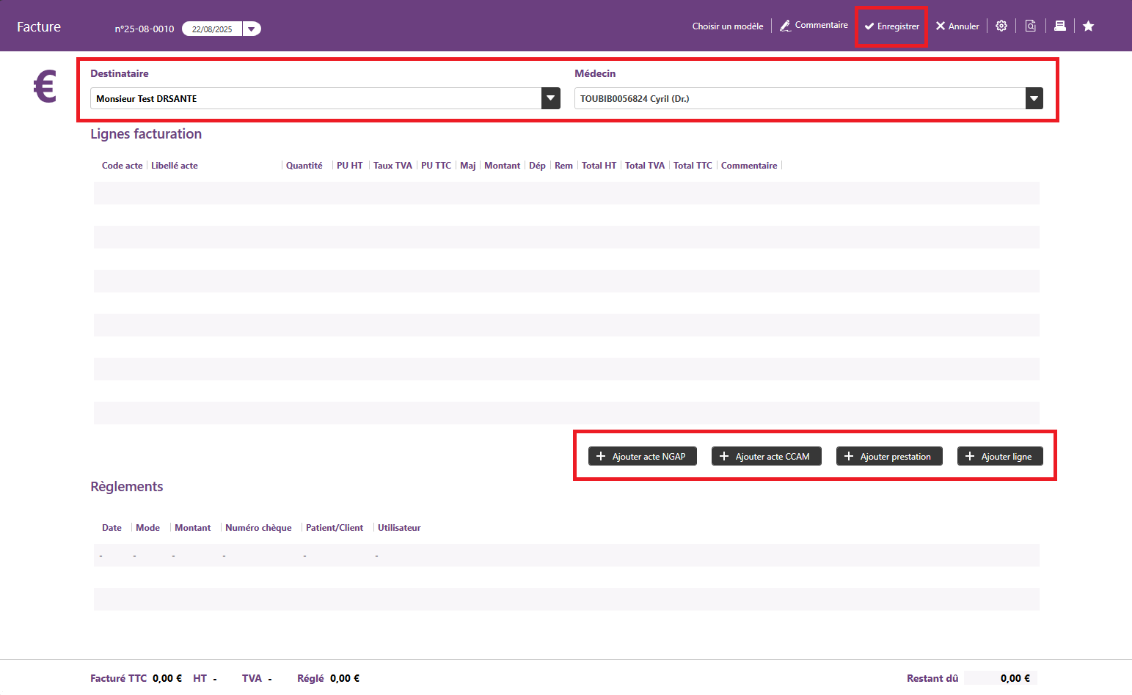Viewport: 1132px width, 695px height.
Task: Click the invoice preview icon
Action: [x=1030, y=26]
